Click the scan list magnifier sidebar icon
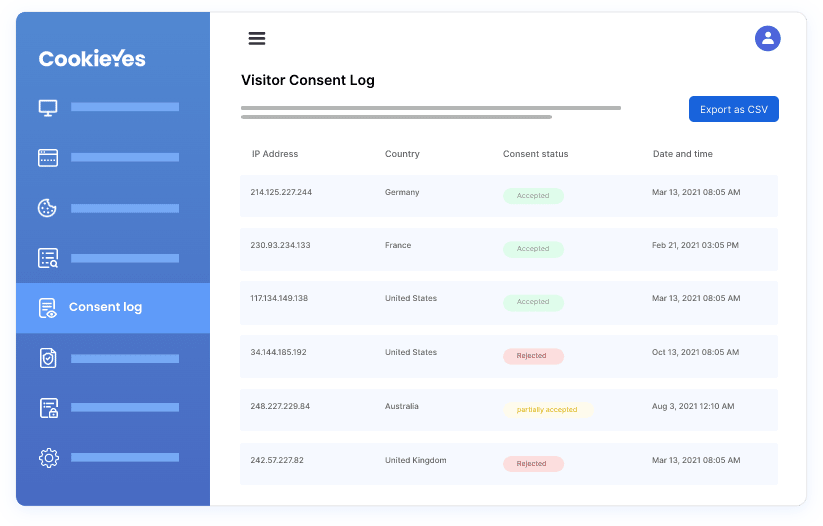This screenshot has height=526, width=823. (48, 258)
